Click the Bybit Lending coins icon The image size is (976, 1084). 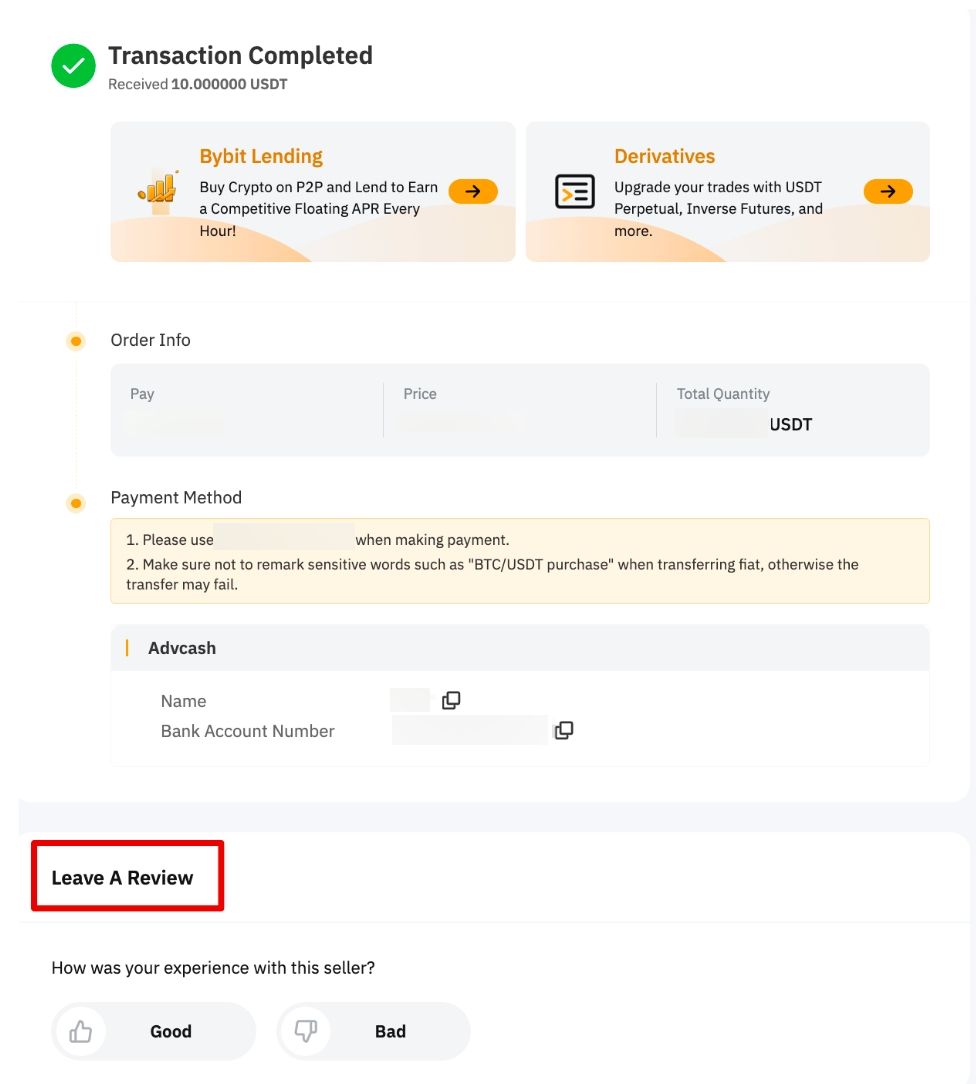tap(157, 192)
